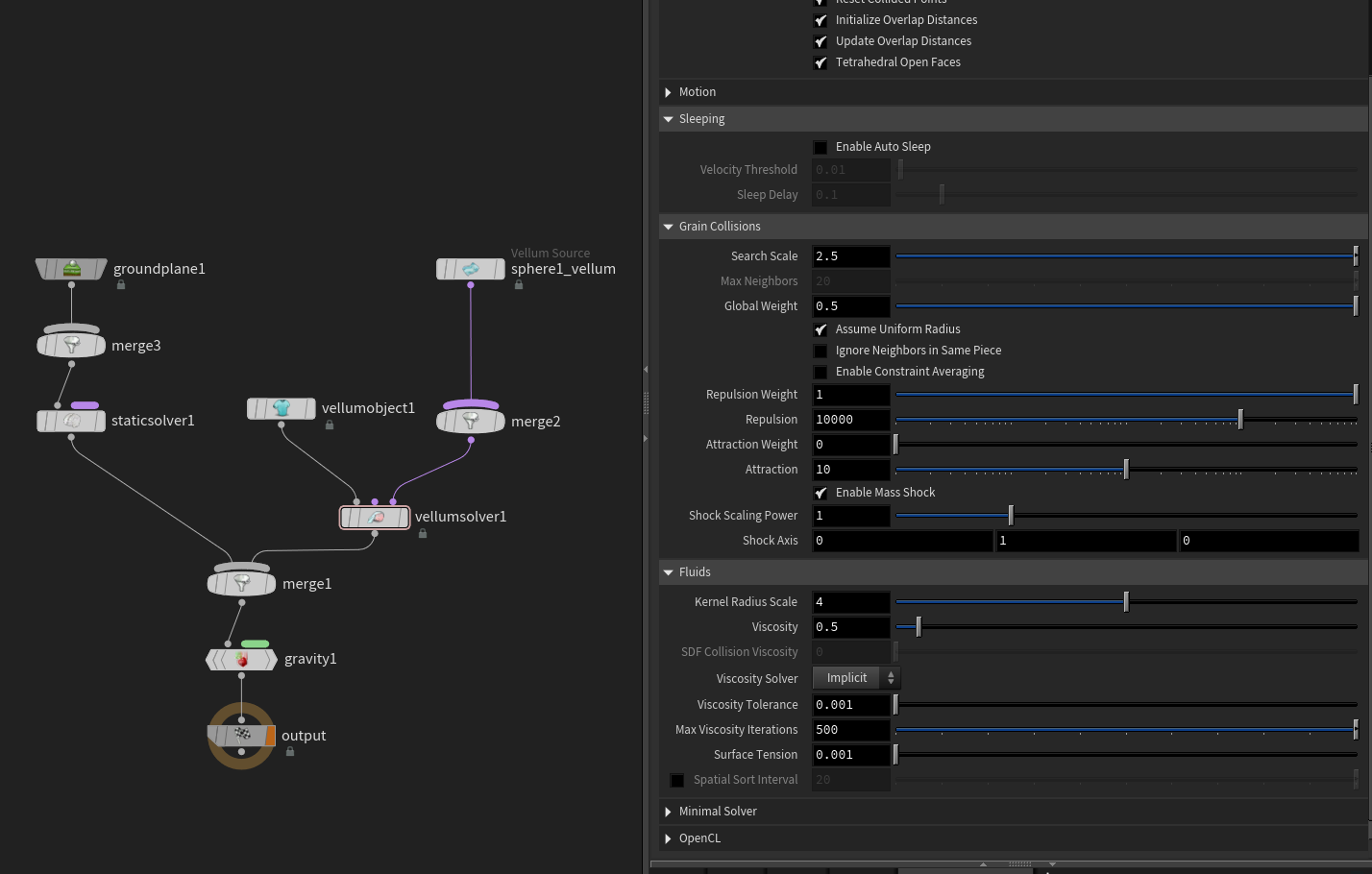Click the Shock Axis Z field
1372x874 pixels.
(x=1269, y=541)
